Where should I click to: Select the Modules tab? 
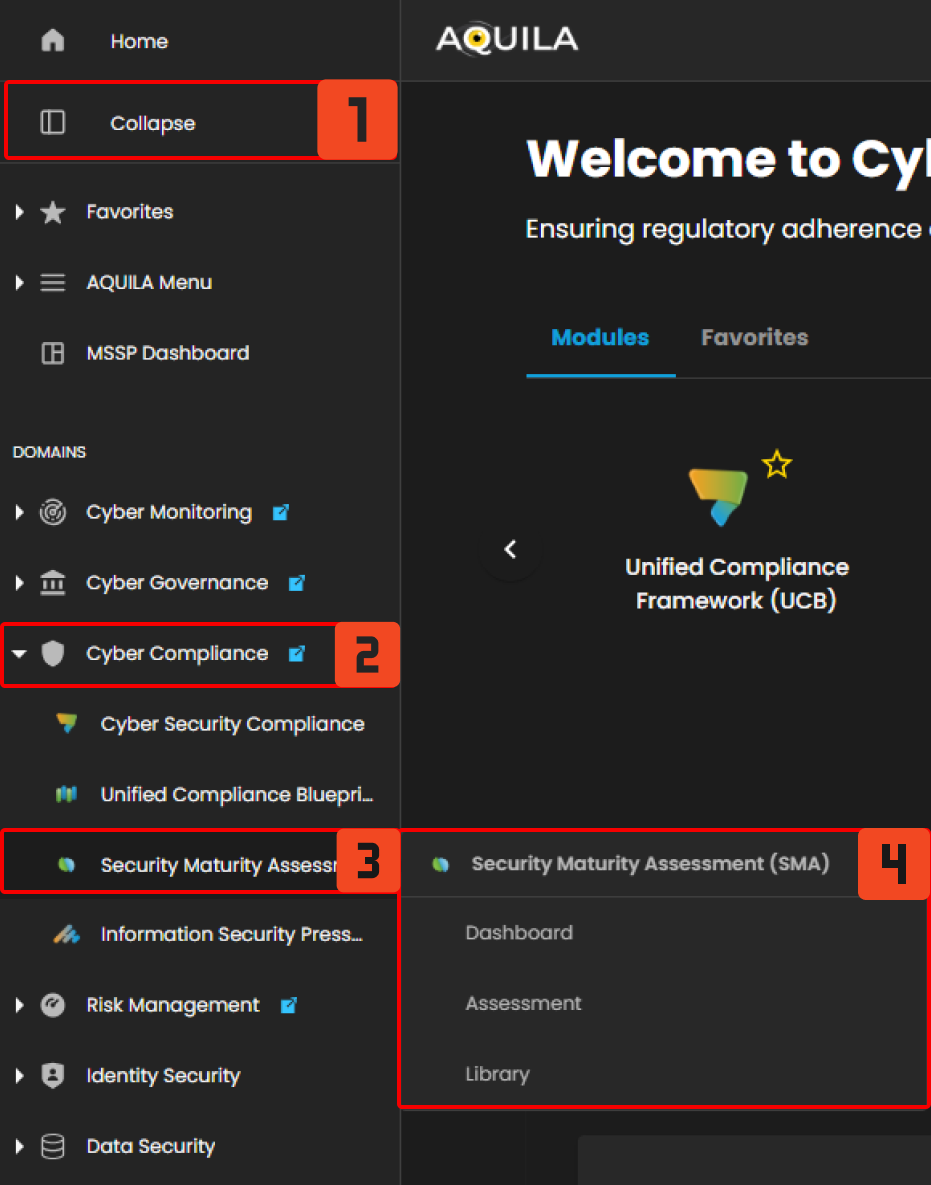click(600, 338)
